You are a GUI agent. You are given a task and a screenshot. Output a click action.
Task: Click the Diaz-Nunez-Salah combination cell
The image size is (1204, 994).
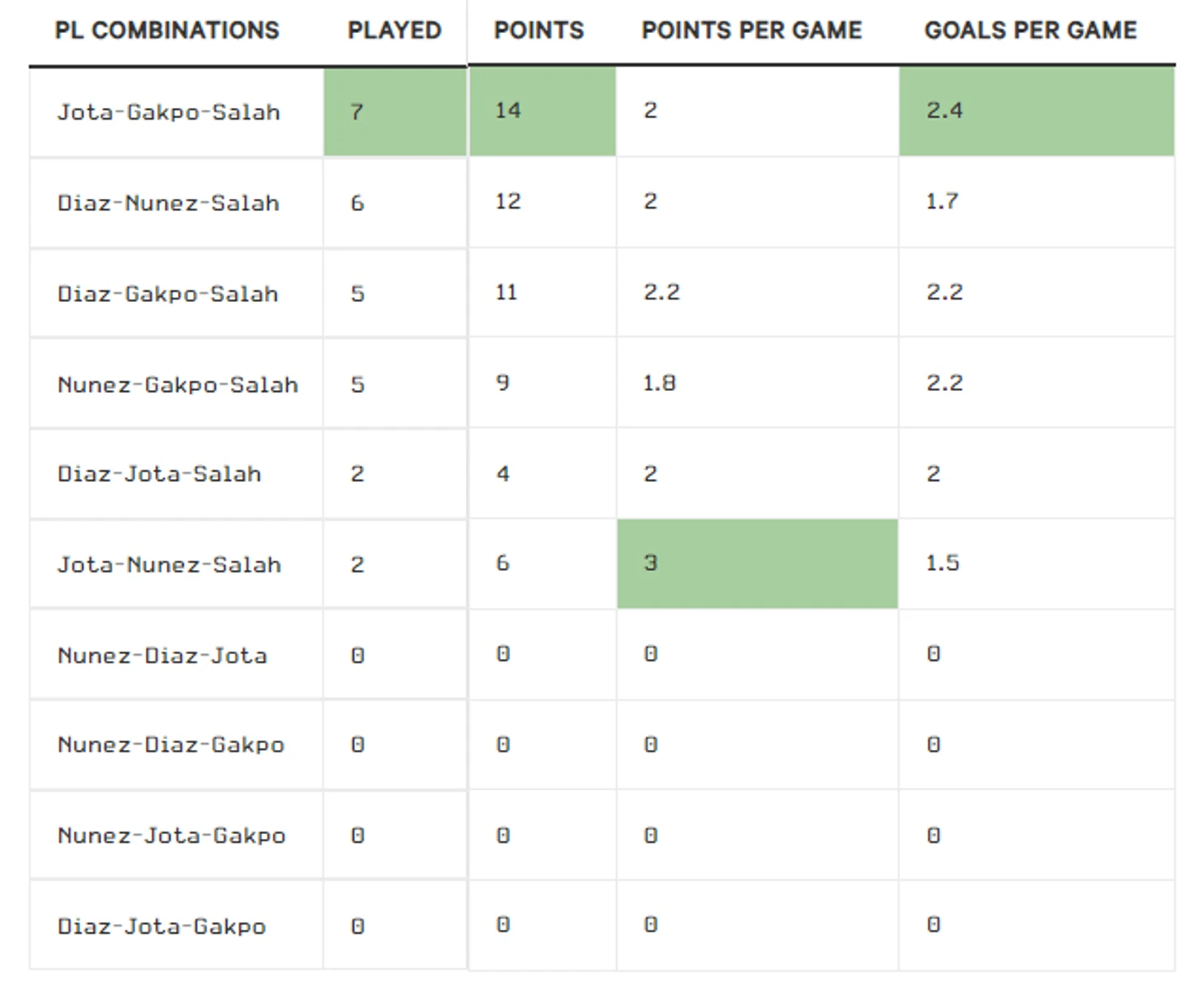(x=168, y=203)
